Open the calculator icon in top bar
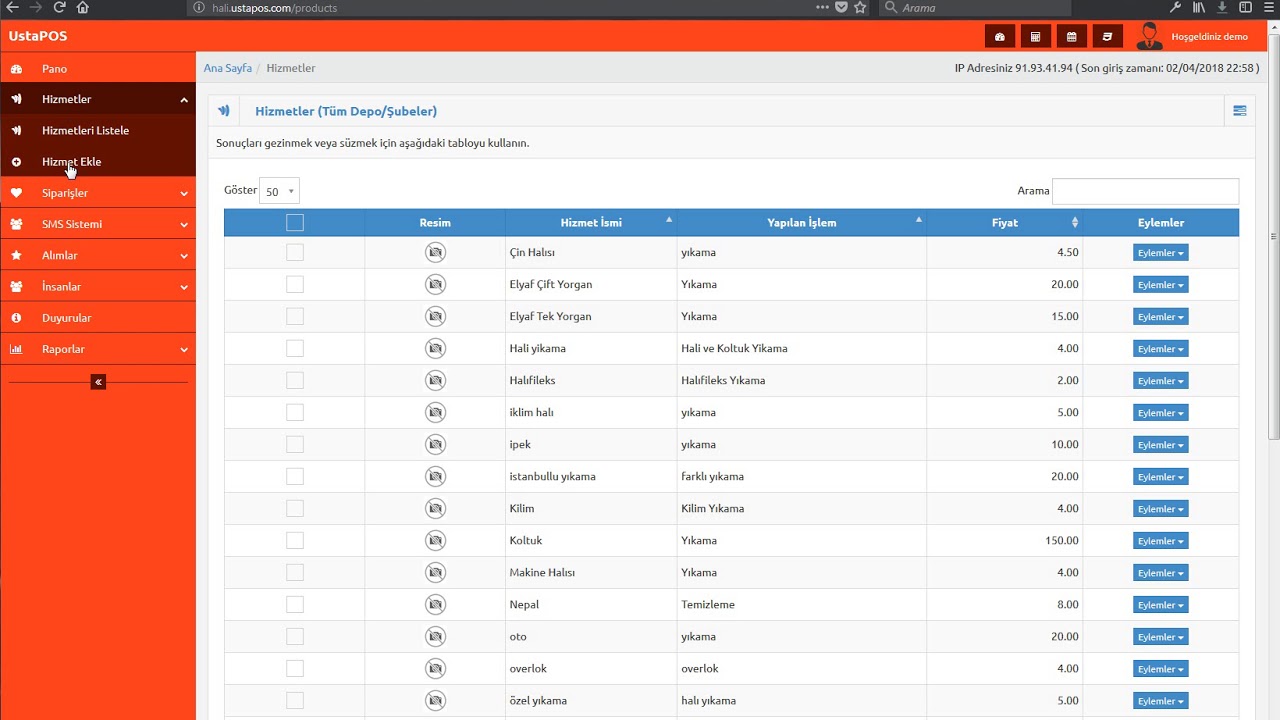This screenshot has width=1280, height=720. [x=1035, y=37]
